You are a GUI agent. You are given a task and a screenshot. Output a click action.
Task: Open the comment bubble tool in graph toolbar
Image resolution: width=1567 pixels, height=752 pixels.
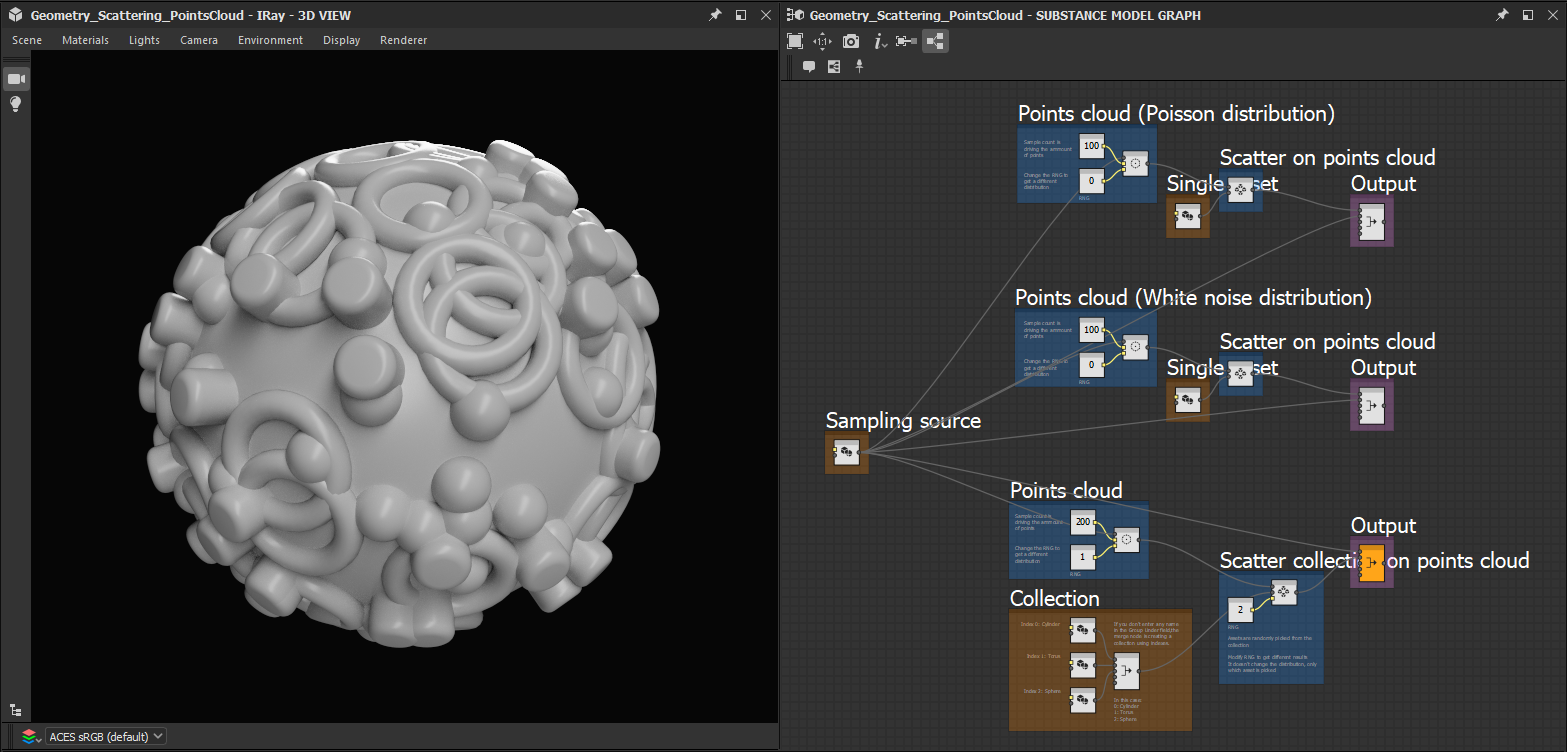click(x=809, y=66)
